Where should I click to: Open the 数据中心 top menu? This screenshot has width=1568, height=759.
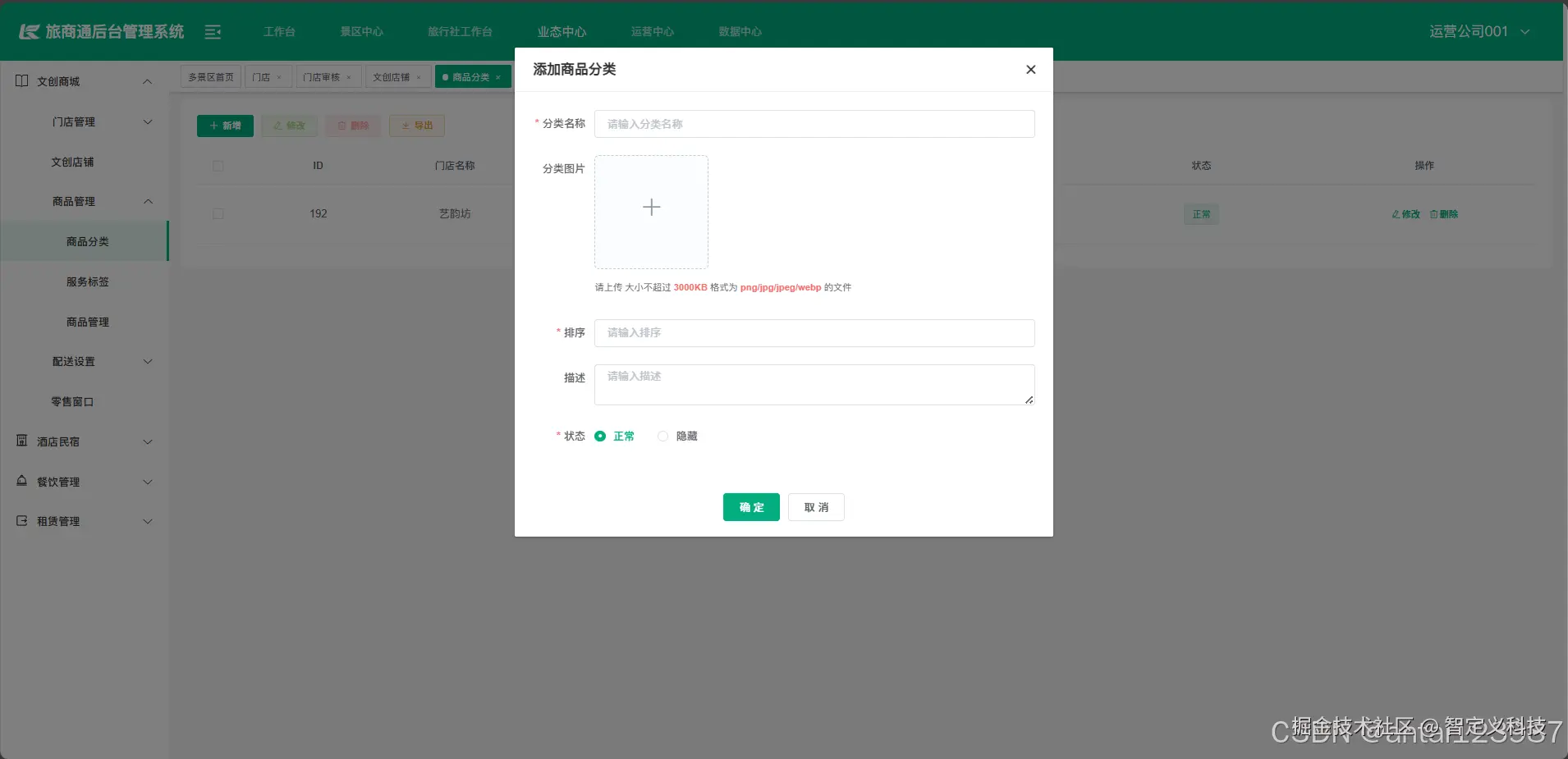pyautogui.click(x=740, y=32)
